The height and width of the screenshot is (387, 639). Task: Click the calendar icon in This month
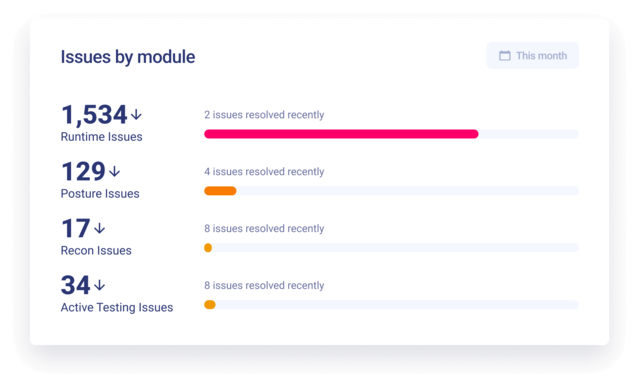click(505, 55)
